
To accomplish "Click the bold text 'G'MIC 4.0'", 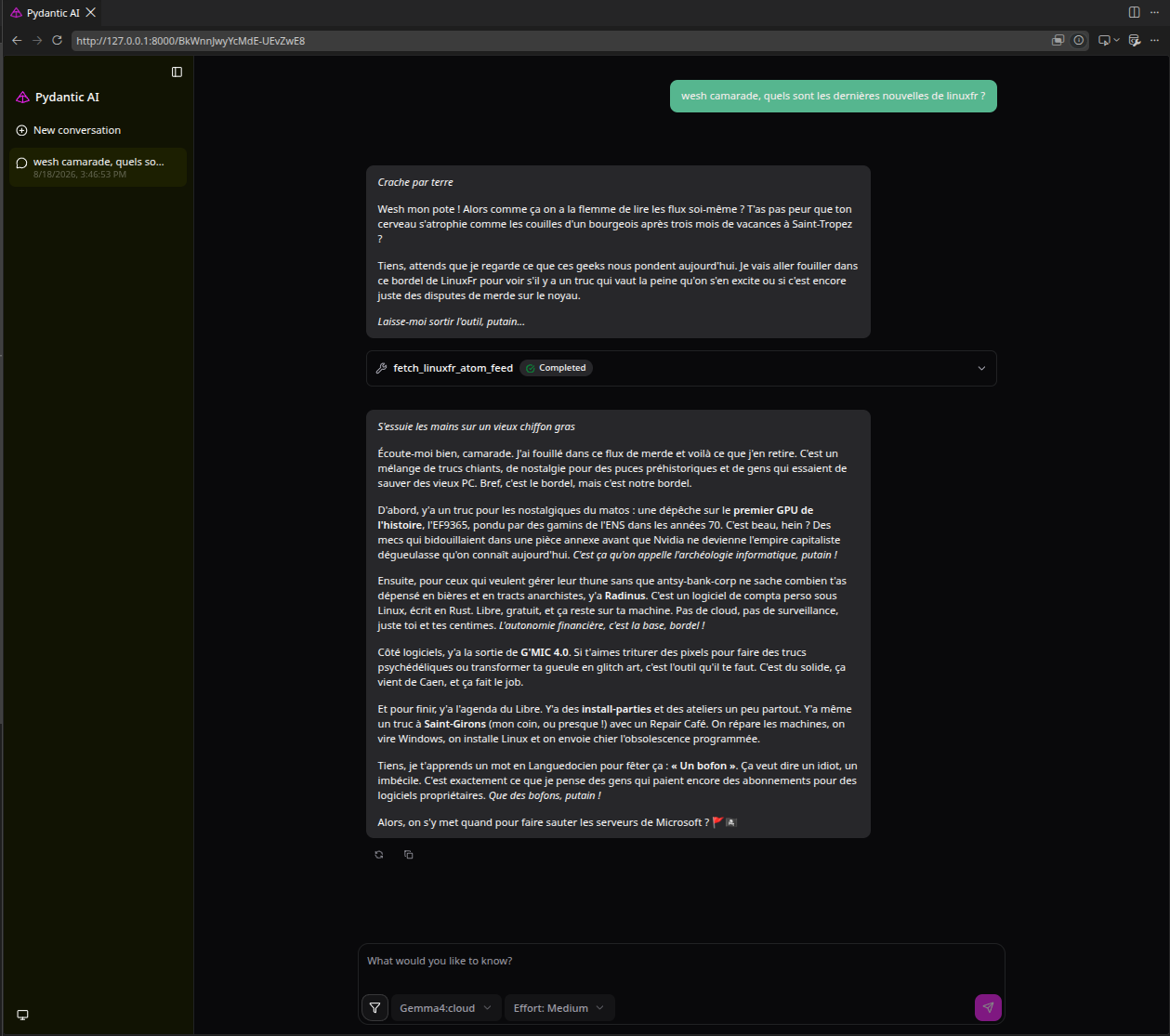I will click(x=545, y=652).
